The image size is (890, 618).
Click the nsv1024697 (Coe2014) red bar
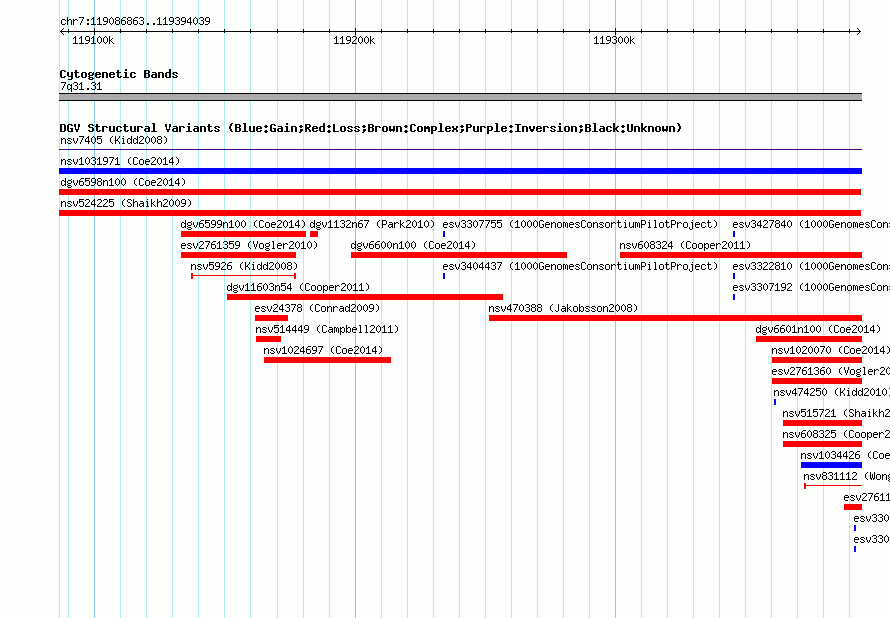click(328, 360)
